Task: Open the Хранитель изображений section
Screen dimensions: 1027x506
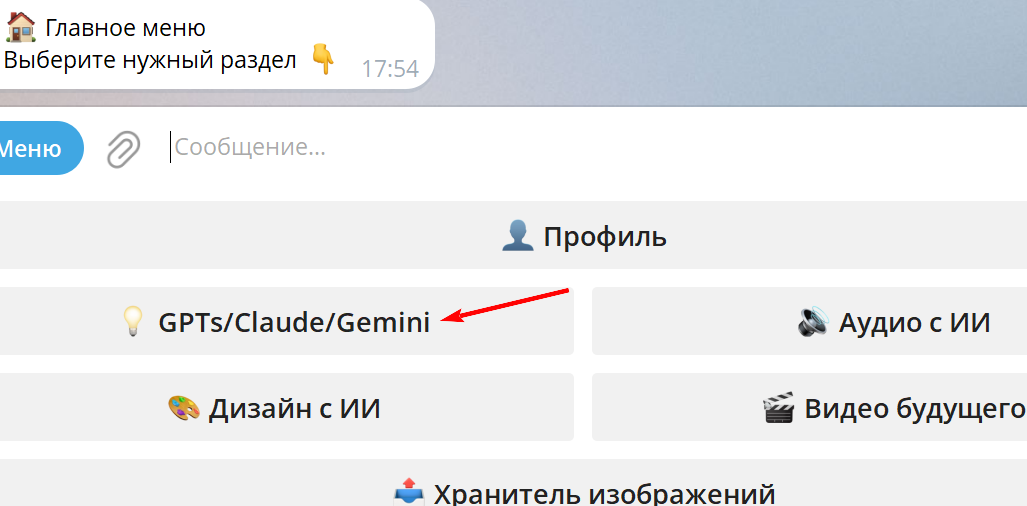Action: [x=514, y=482]
